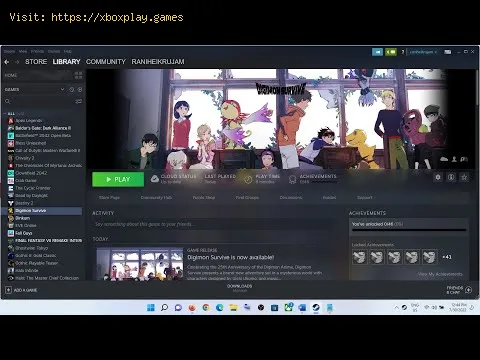
Task: Open advanced filter options icon beside the search field
Action: pyautogui.click(x=79, y=101)
